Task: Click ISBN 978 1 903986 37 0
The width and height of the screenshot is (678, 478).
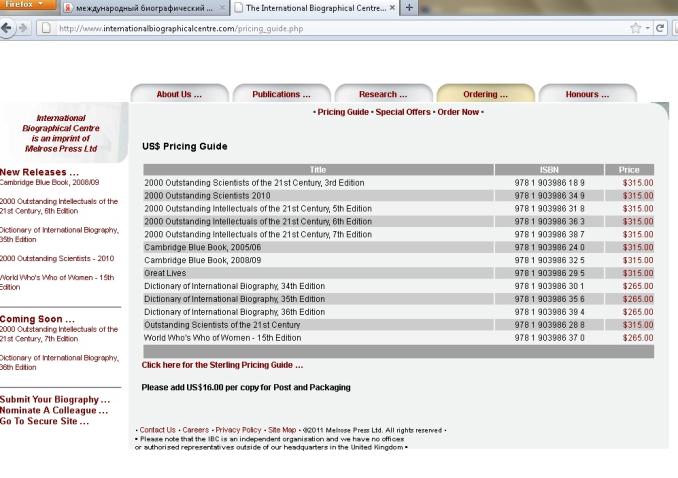Action: pyautogui.click(x=549, y=338)
